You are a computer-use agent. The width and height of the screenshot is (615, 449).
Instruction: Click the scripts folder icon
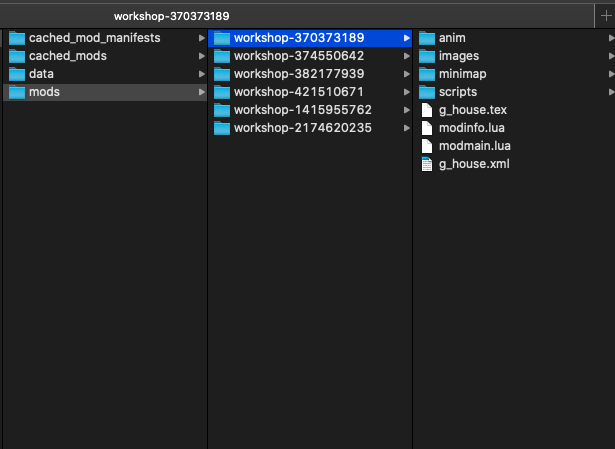point(427,92)
